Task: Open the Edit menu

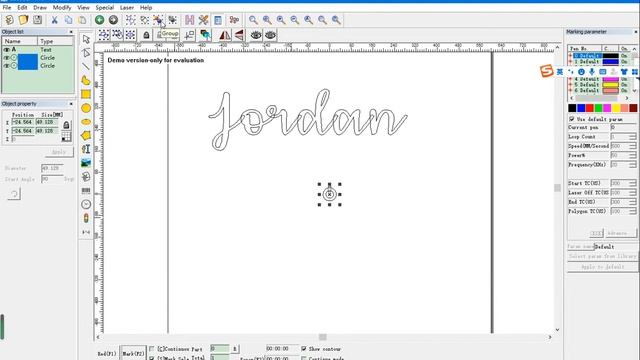Action: point(22,7)
